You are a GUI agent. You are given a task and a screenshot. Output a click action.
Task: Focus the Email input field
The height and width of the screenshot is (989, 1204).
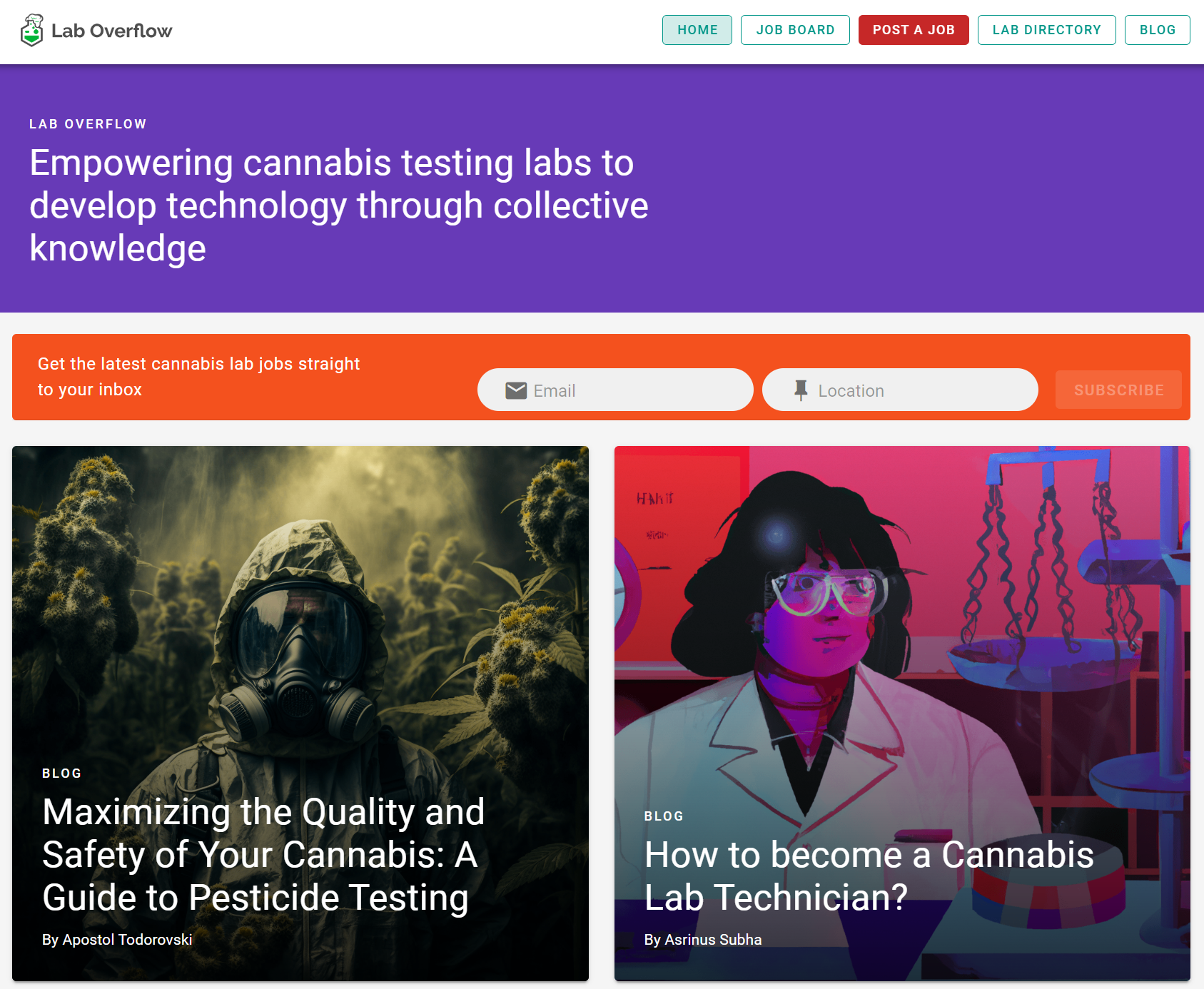(x=615, y=390)
